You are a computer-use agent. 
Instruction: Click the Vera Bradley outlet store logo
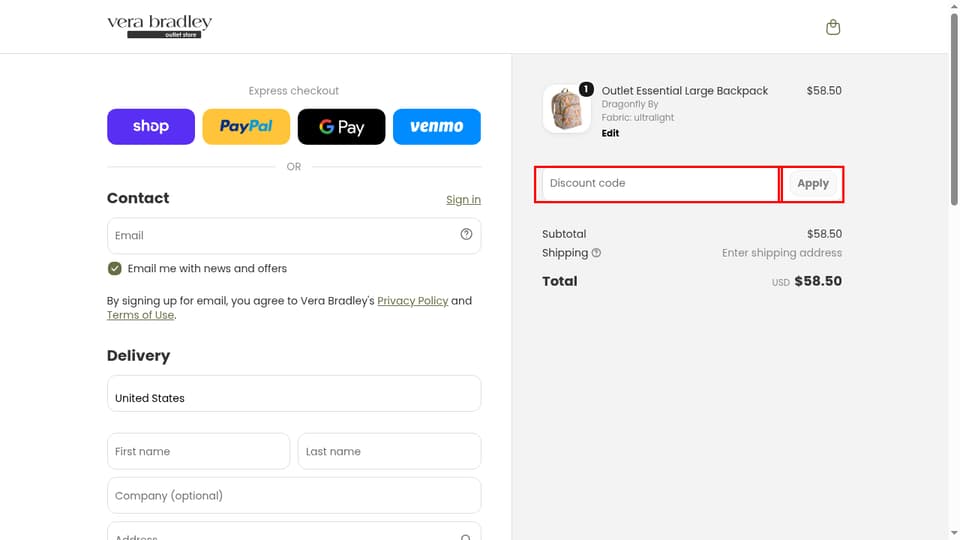click(160, 26)
